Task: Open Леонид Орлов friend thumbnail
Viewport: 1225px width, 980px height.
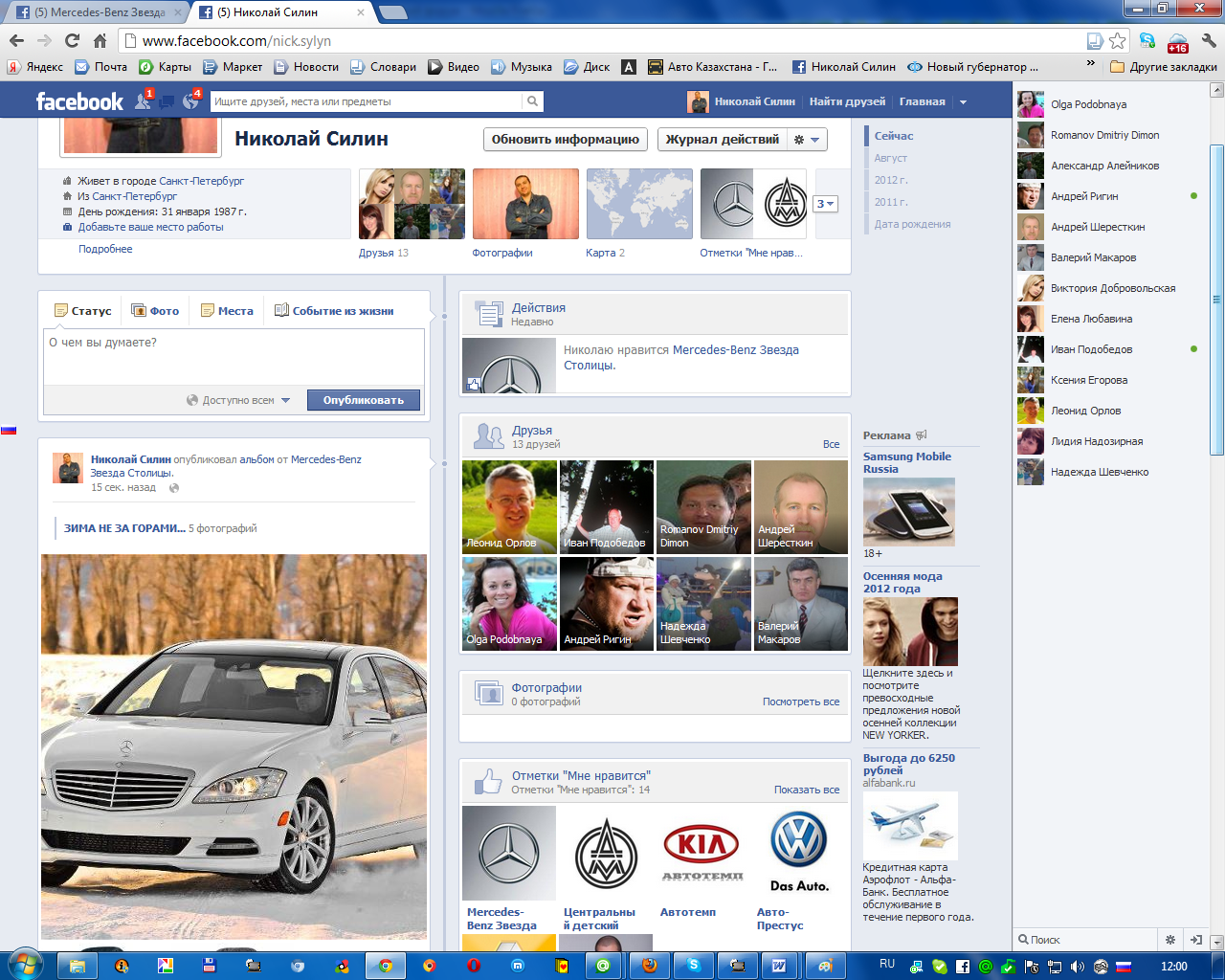Action: 509,507
